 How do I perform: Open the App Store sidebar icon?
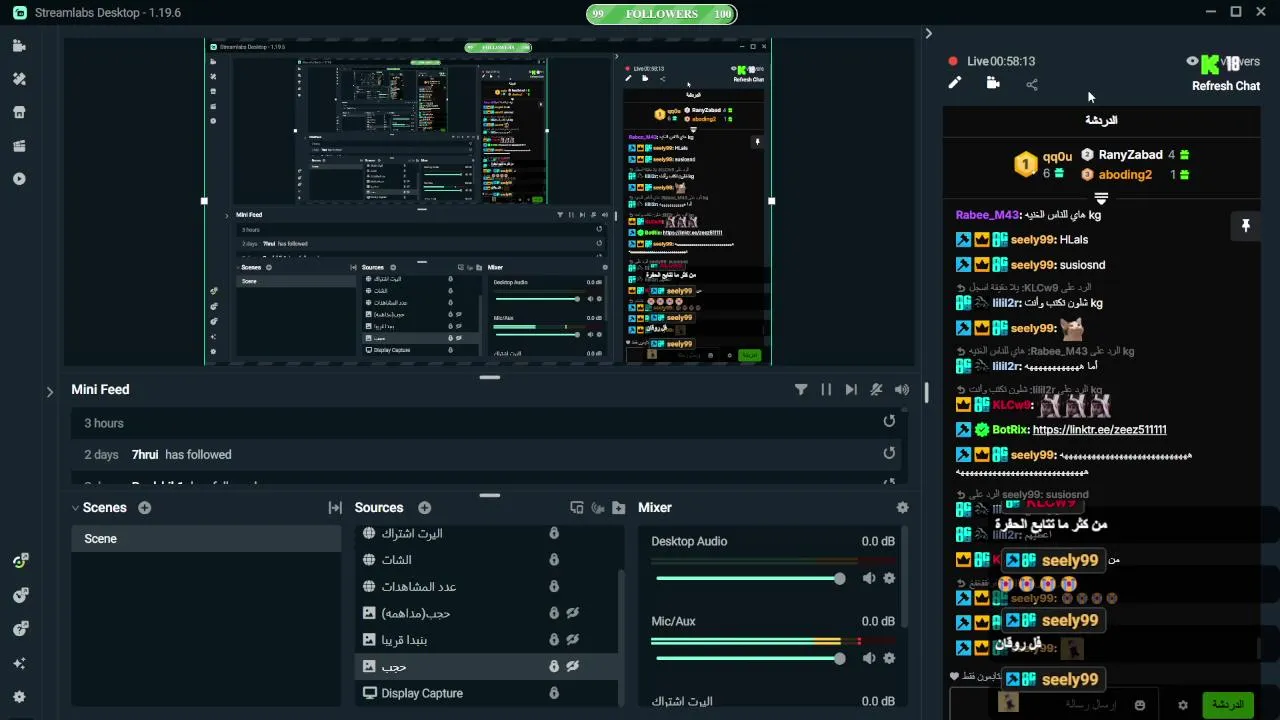[x=19, y=112]
